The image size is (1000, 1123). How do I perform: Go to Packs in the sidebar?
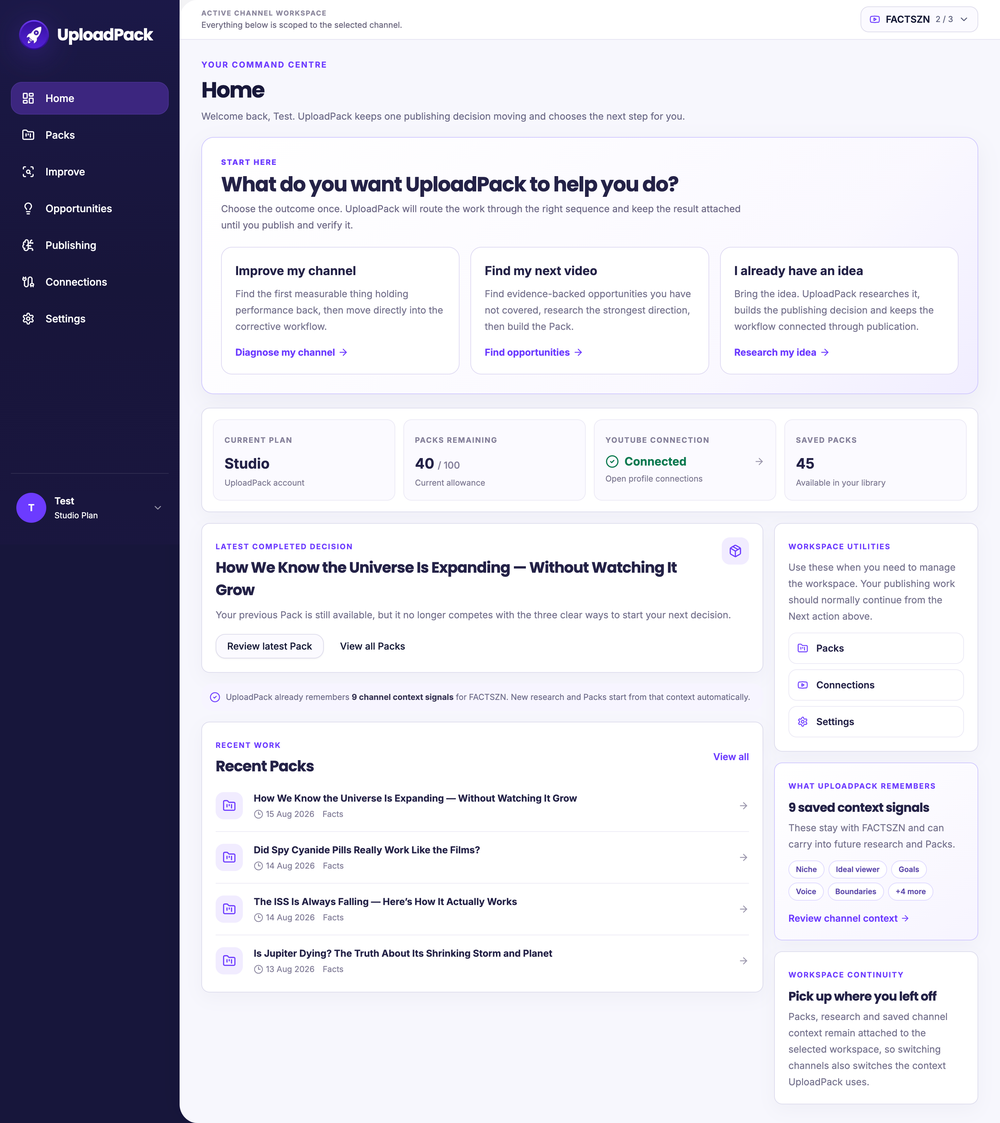click(x=90, y=135)
